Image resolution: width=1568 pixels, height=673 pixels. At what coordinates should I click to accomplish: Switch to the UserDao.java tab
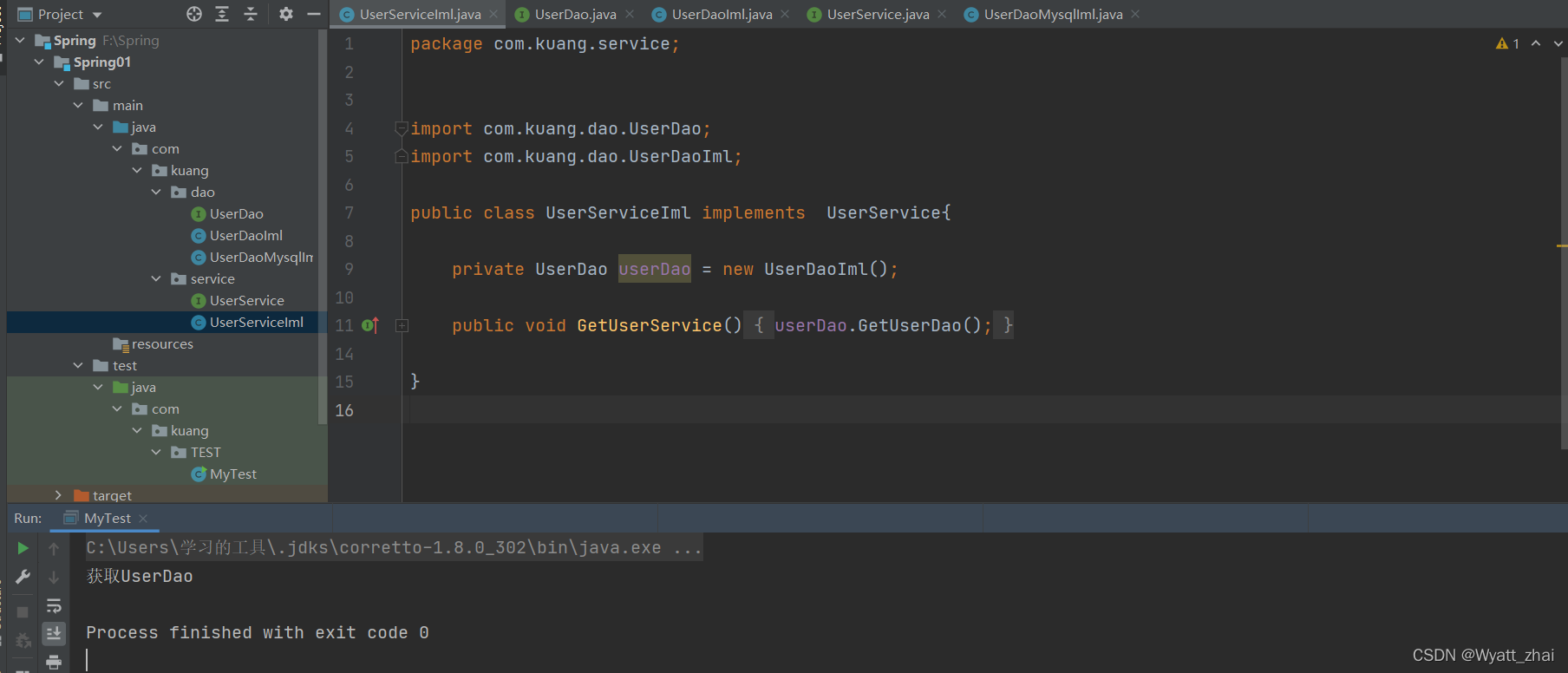click(575, 14)
